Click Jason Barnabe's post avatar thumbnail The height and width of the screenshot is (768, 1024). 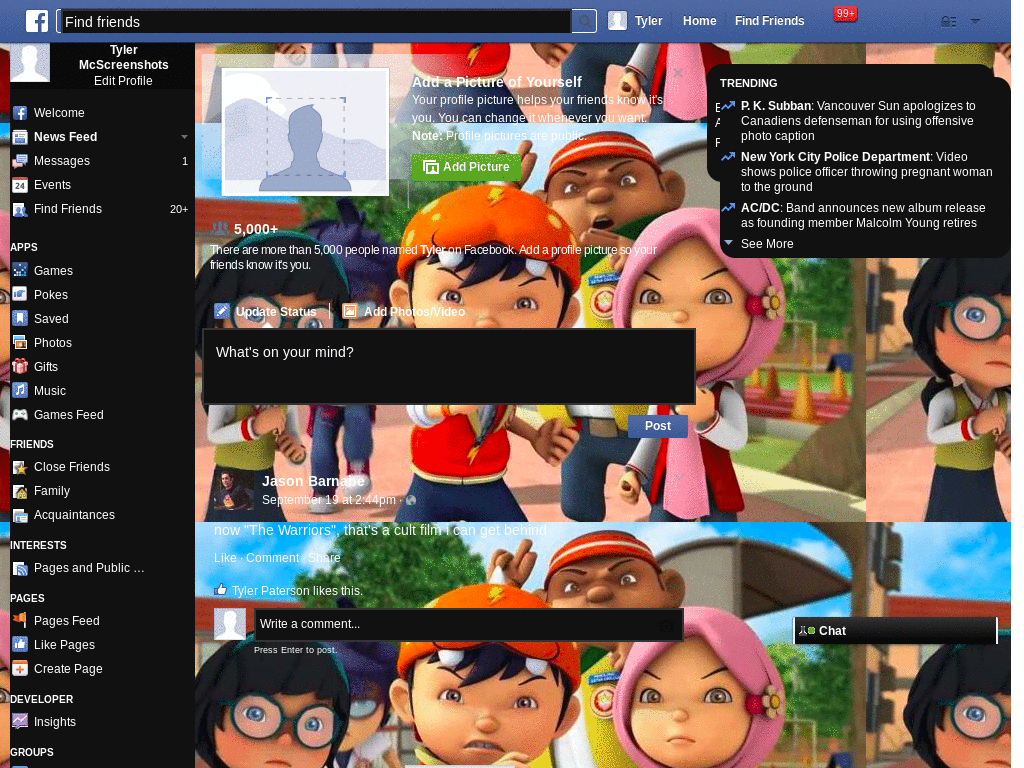pos(233,490)
